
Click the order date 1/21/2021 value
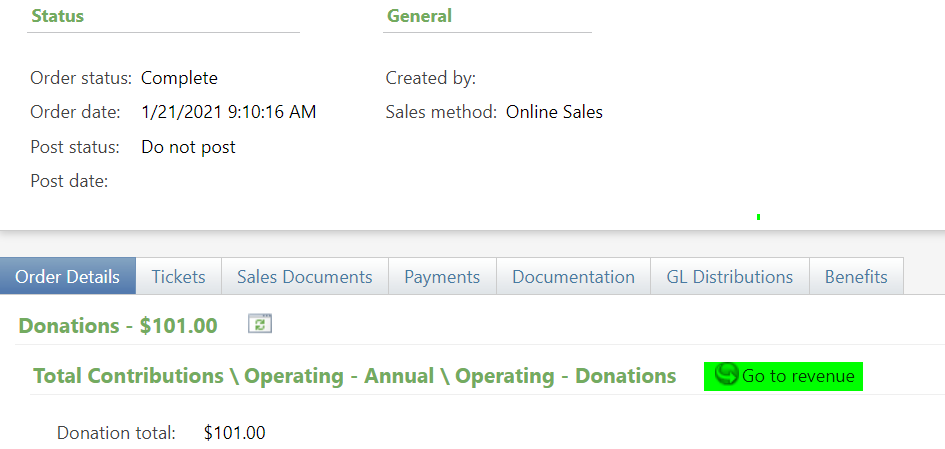pos(228,112)
